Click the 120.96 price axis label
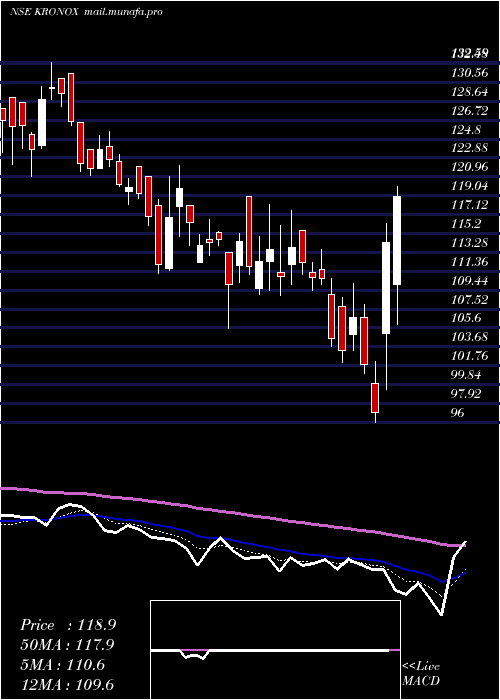 (470, 167)
